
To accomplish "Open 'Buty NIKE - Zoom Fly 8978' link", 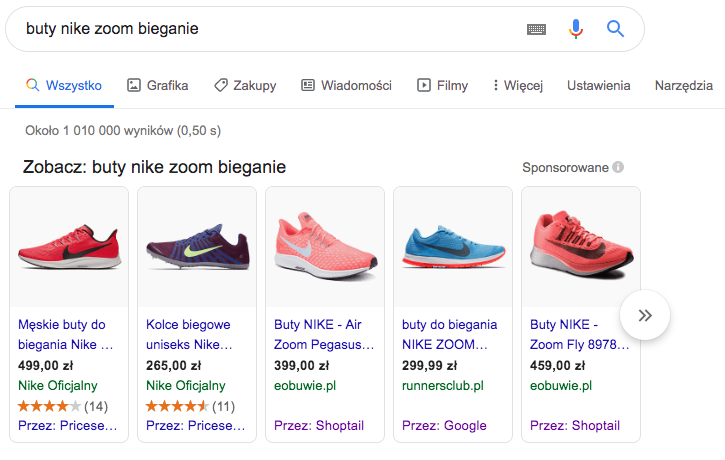I will 579,334.
